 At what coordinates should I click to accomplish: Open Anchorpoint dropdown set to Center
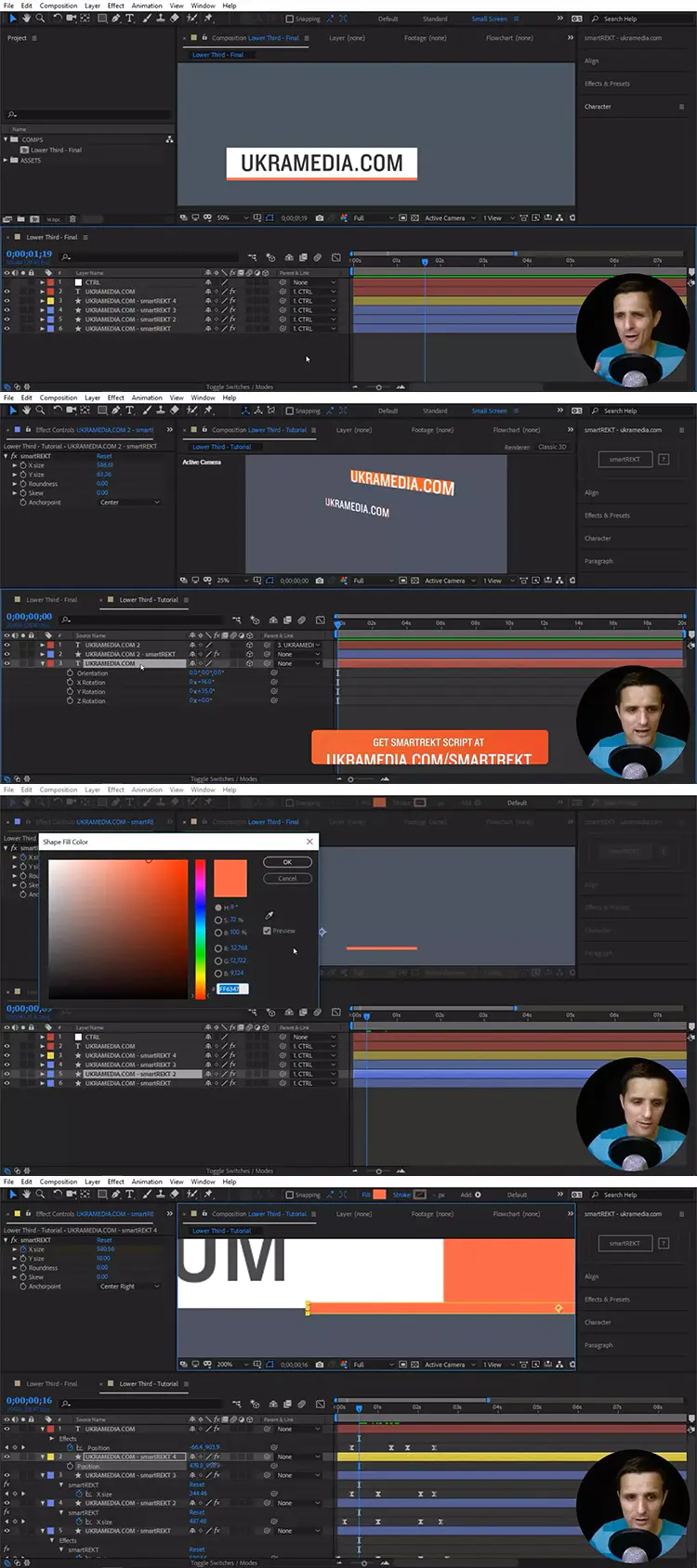click(129, 503)
